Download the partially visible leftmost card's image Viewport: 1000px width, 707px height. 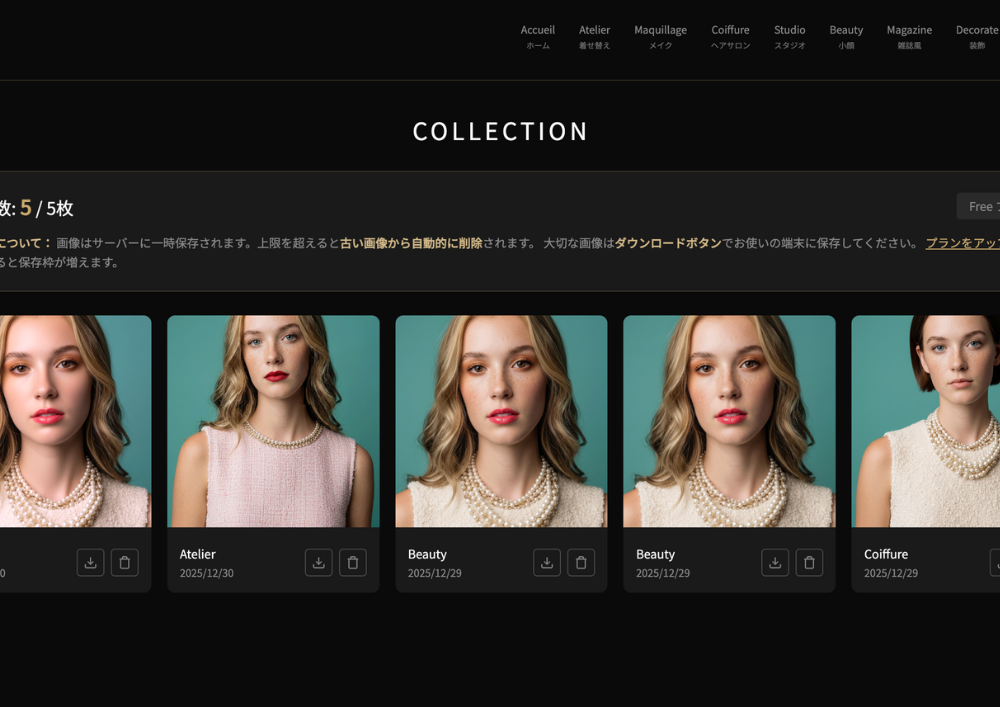click(90, 563)
